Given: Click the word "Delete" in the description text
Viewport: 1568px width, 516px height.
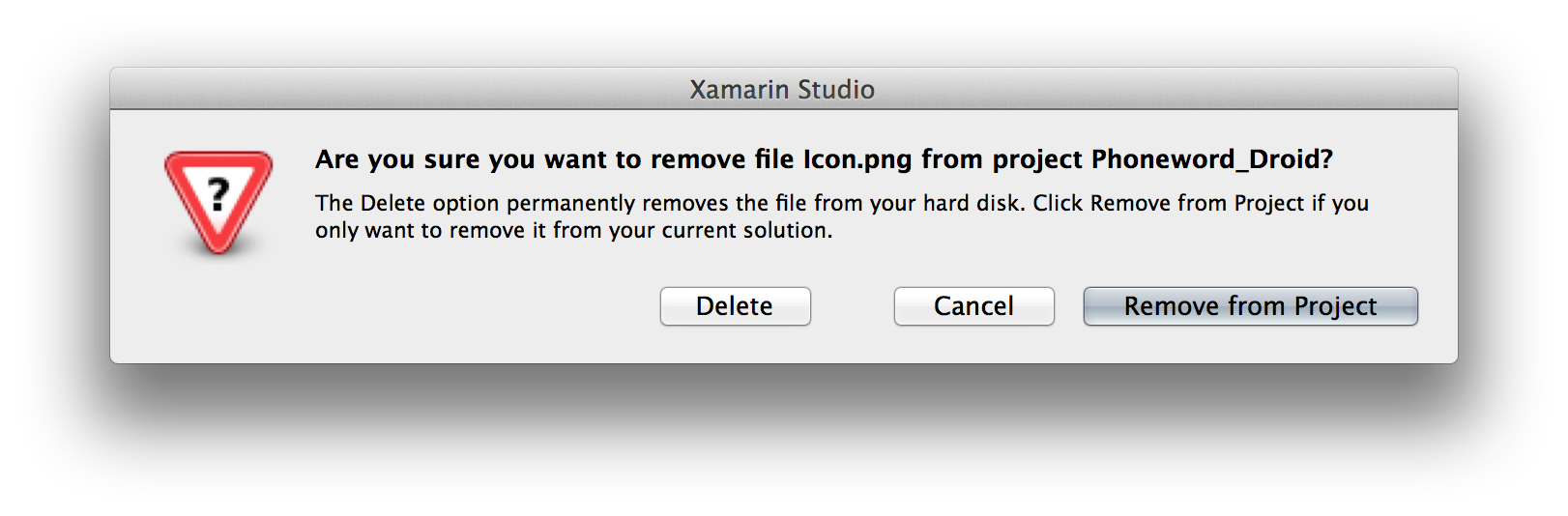Looking at the screenshot, I should 392,204.
